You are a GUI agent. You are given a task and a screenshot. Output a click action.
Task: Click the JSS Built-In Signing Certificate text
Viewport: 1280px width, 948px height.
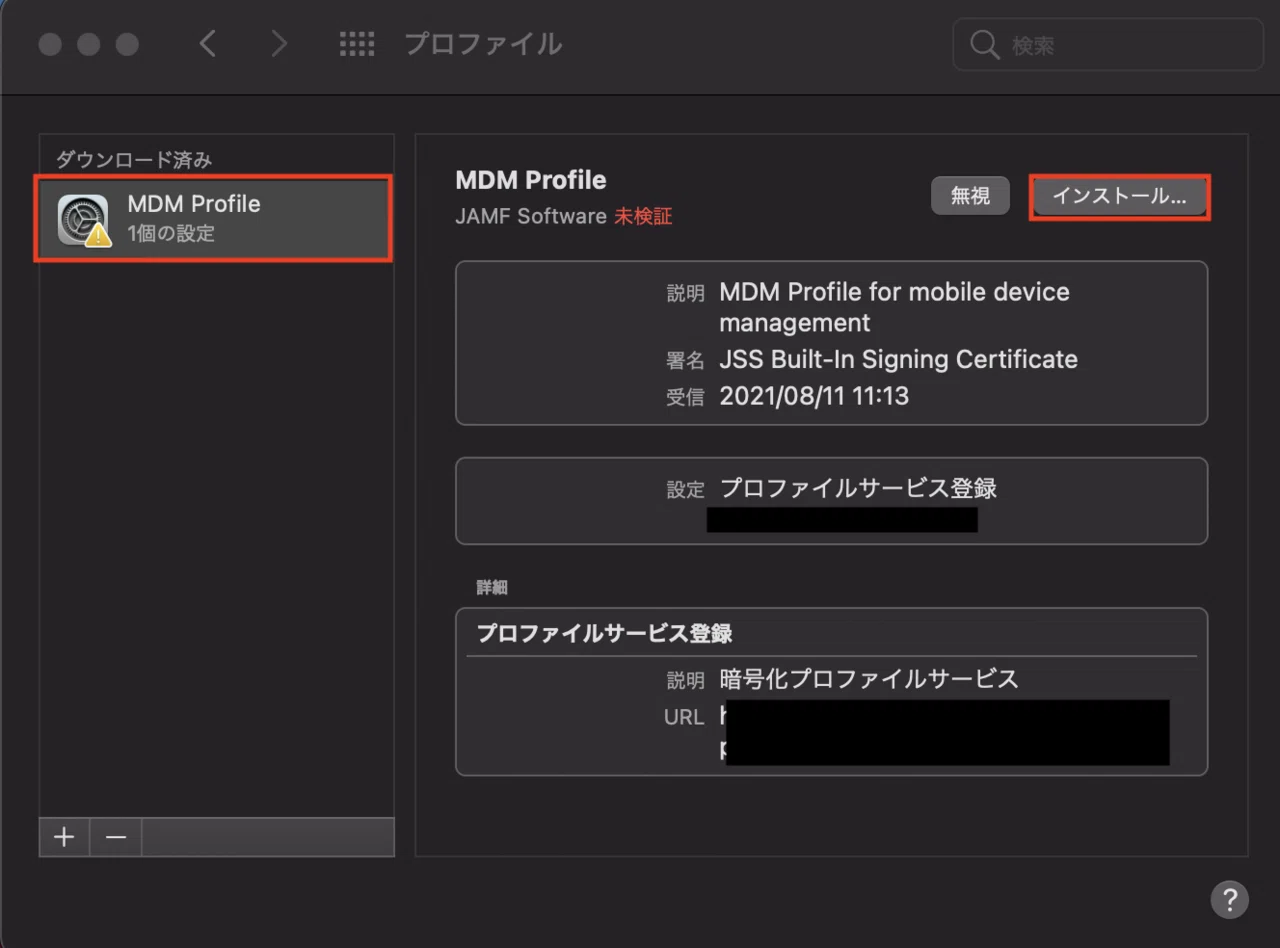pyautogui.click(x=898, y=359)
